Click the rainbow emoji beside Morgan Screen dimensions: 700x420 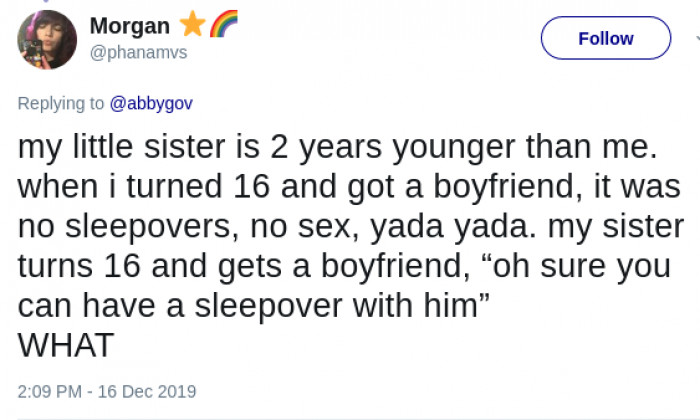tap(223, 23)
